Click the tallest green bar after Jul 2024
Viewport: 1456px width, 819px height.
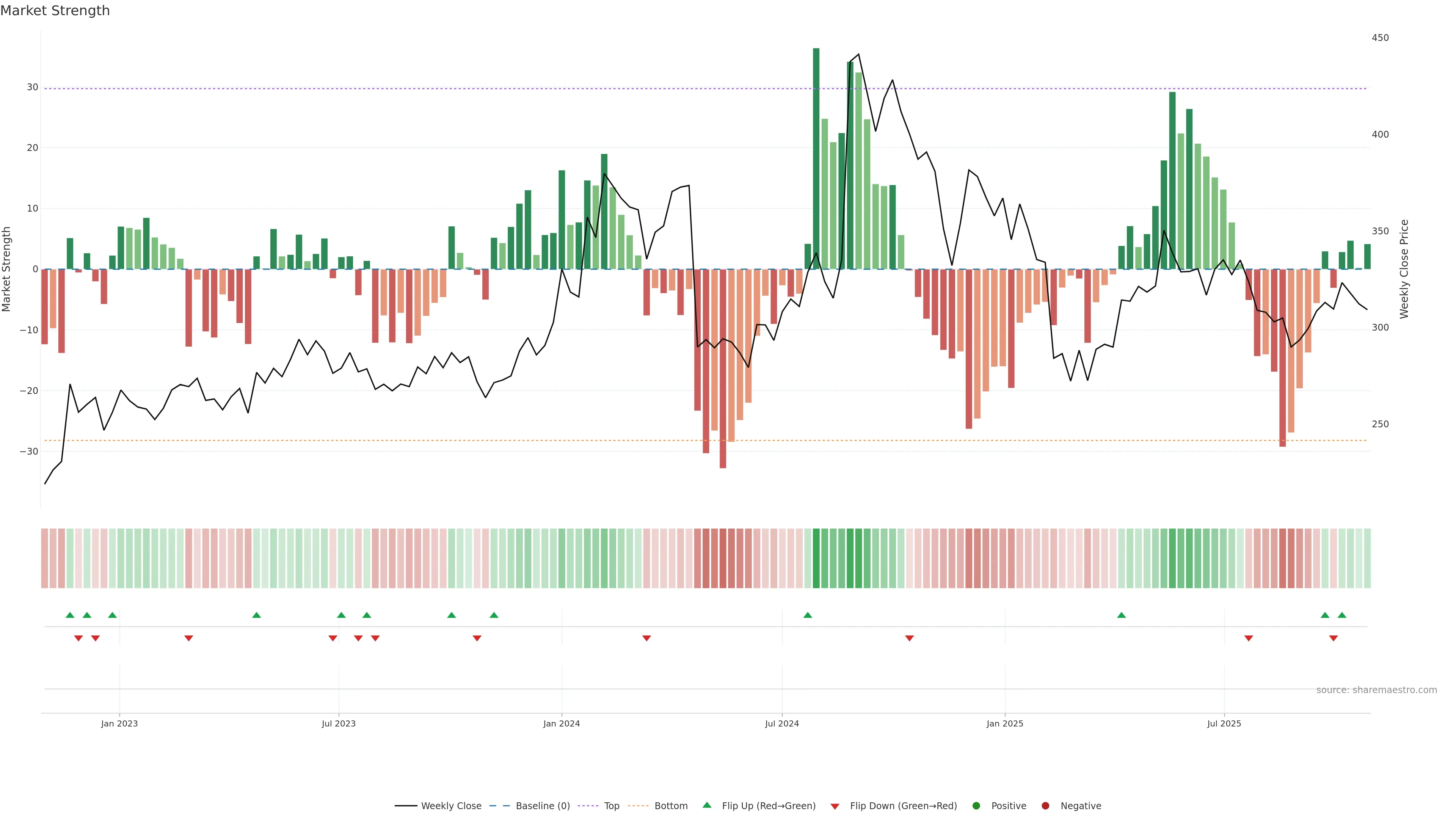816,158
